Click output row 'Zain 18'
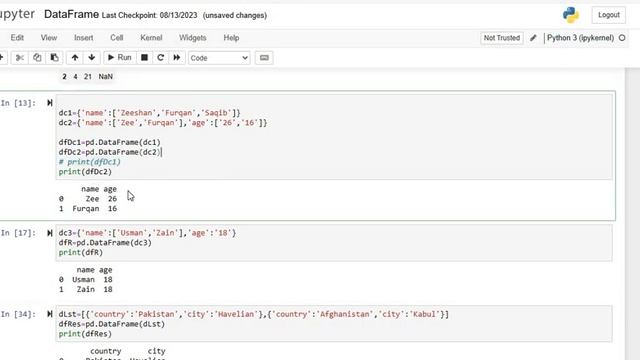Viewport: 640px width, 360px height. pos(85,289)
